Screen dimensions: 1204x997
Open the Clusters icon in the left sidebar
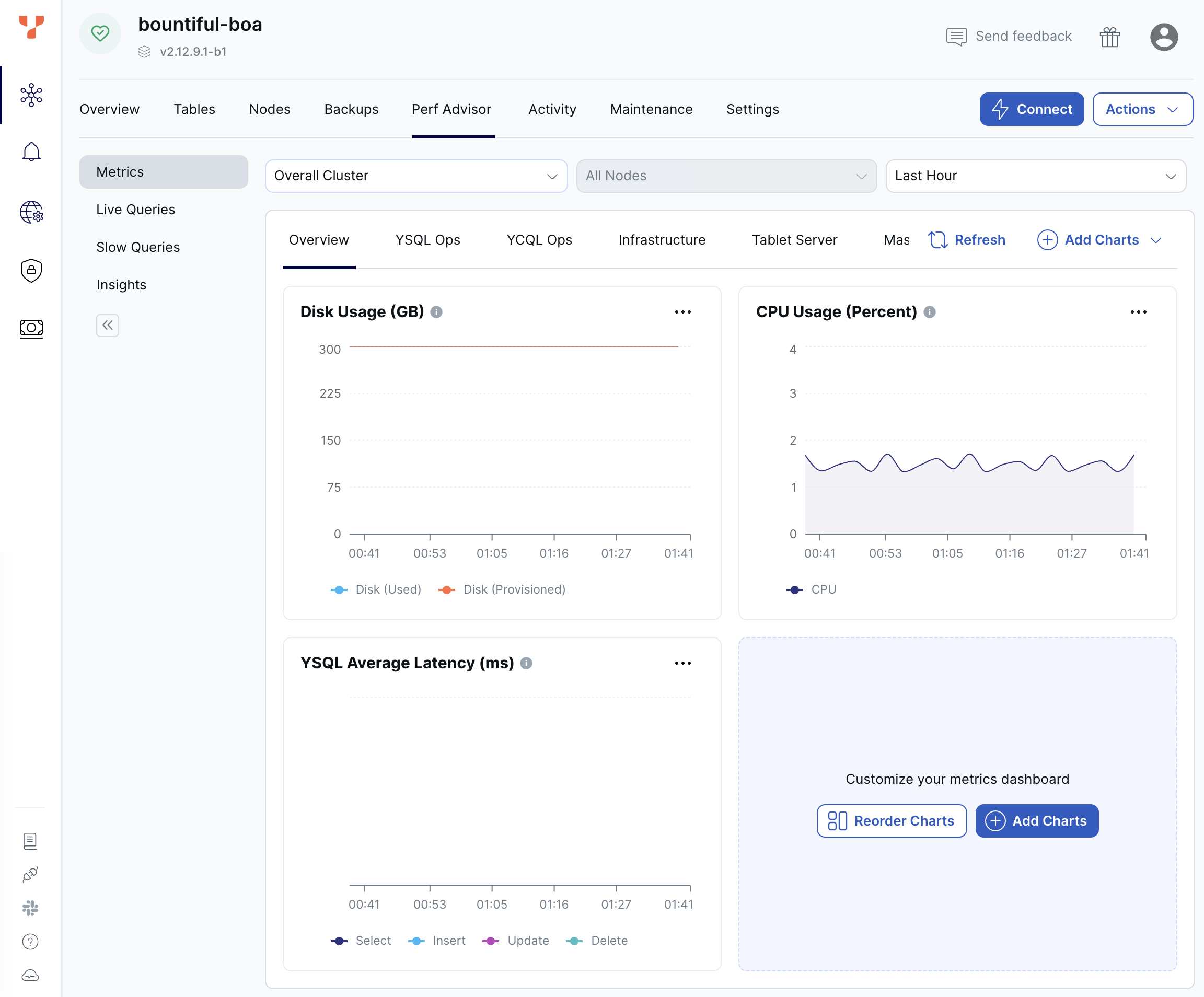(31, 96)
